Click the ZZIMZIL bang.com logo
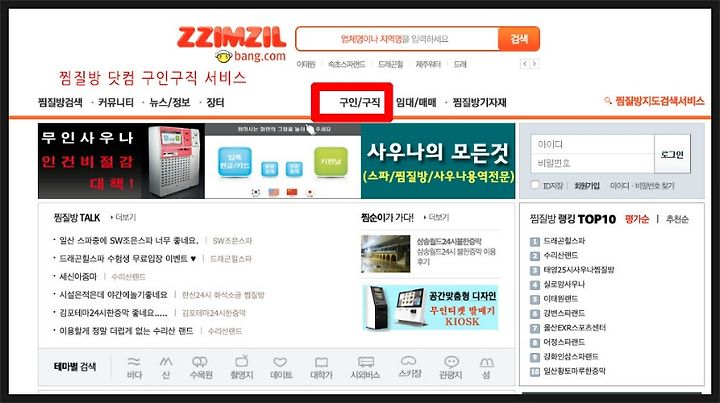The width and height of the screenshot is (720, 403). 232,44
